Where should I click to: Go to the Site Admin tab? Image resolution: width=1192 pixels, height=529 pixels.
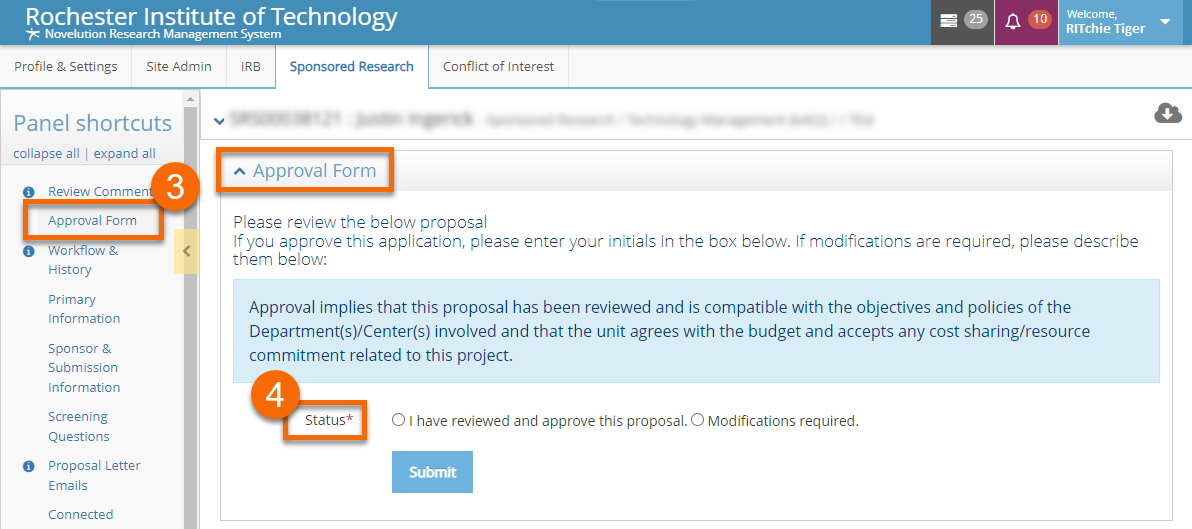coord(179,67)
